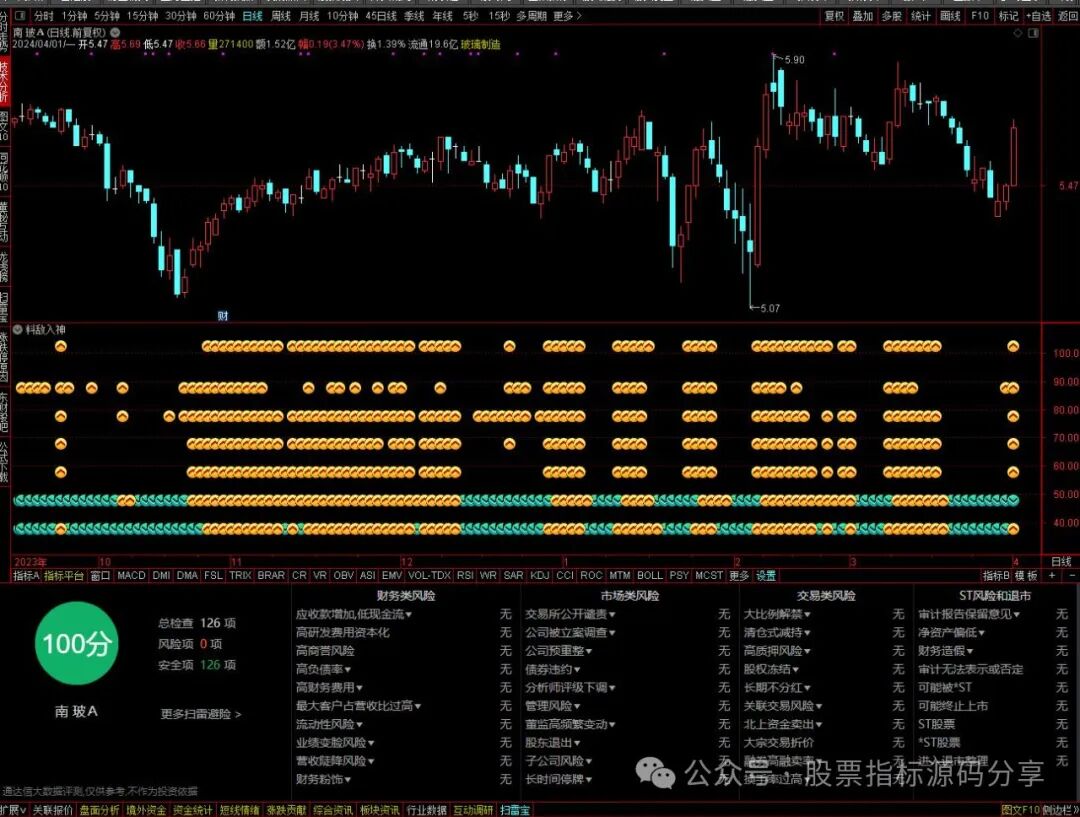Image resolution: width=1080 pixels, height=817 pixels.
Task: Click the 财 marker on the price chart
Action: pyautogui.click(x=222, y=316)
